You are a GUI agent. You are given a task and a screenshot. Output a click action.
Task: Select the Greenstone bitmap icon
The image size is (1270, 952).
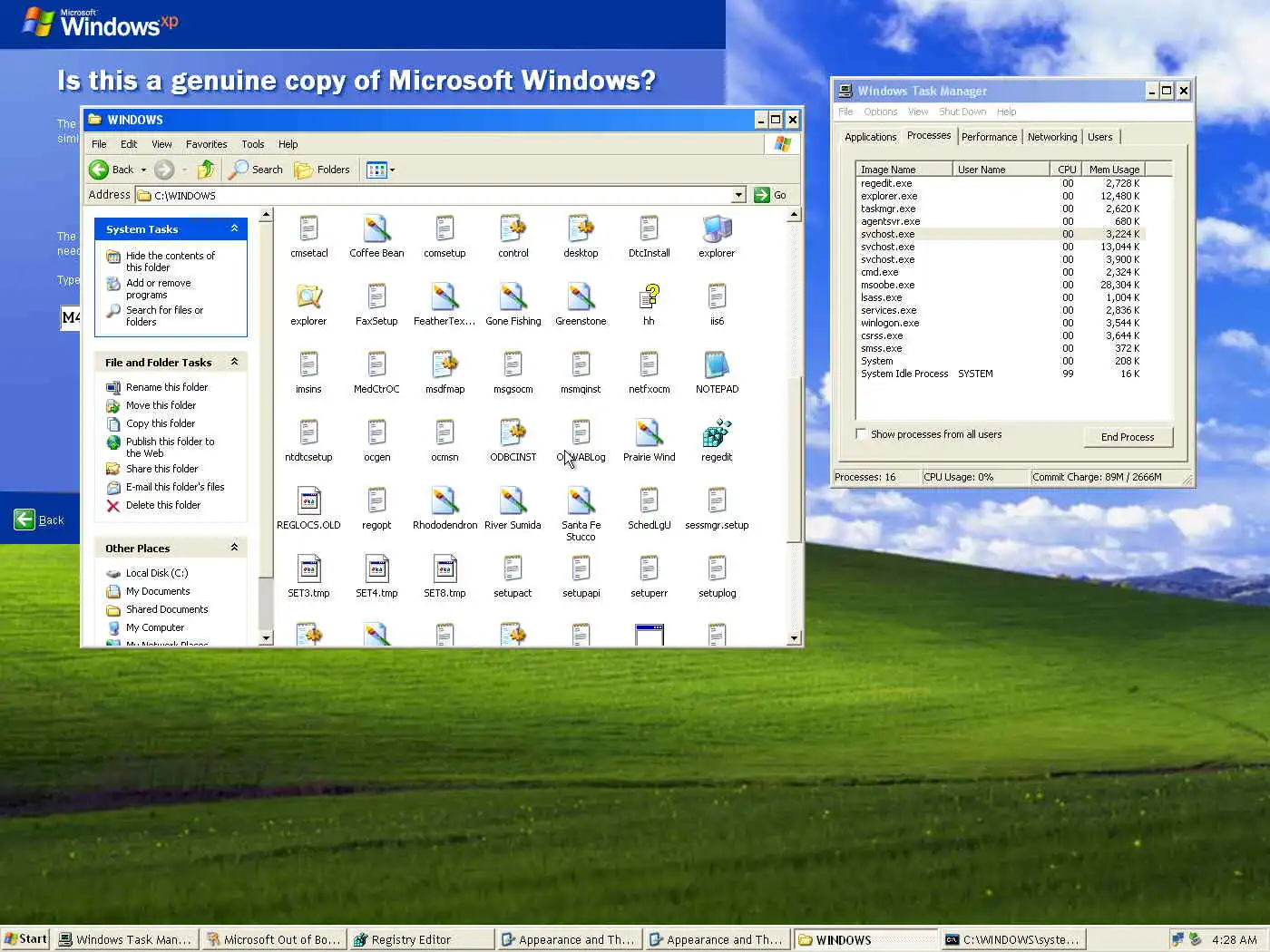point(581,296)
